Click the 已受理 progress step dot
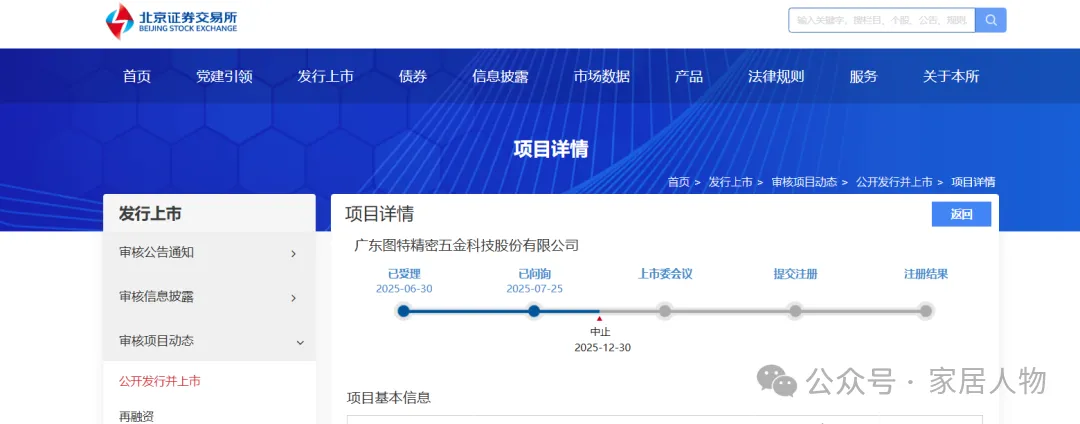This screenshot has height=424, width=1080. tap(404, 311)
